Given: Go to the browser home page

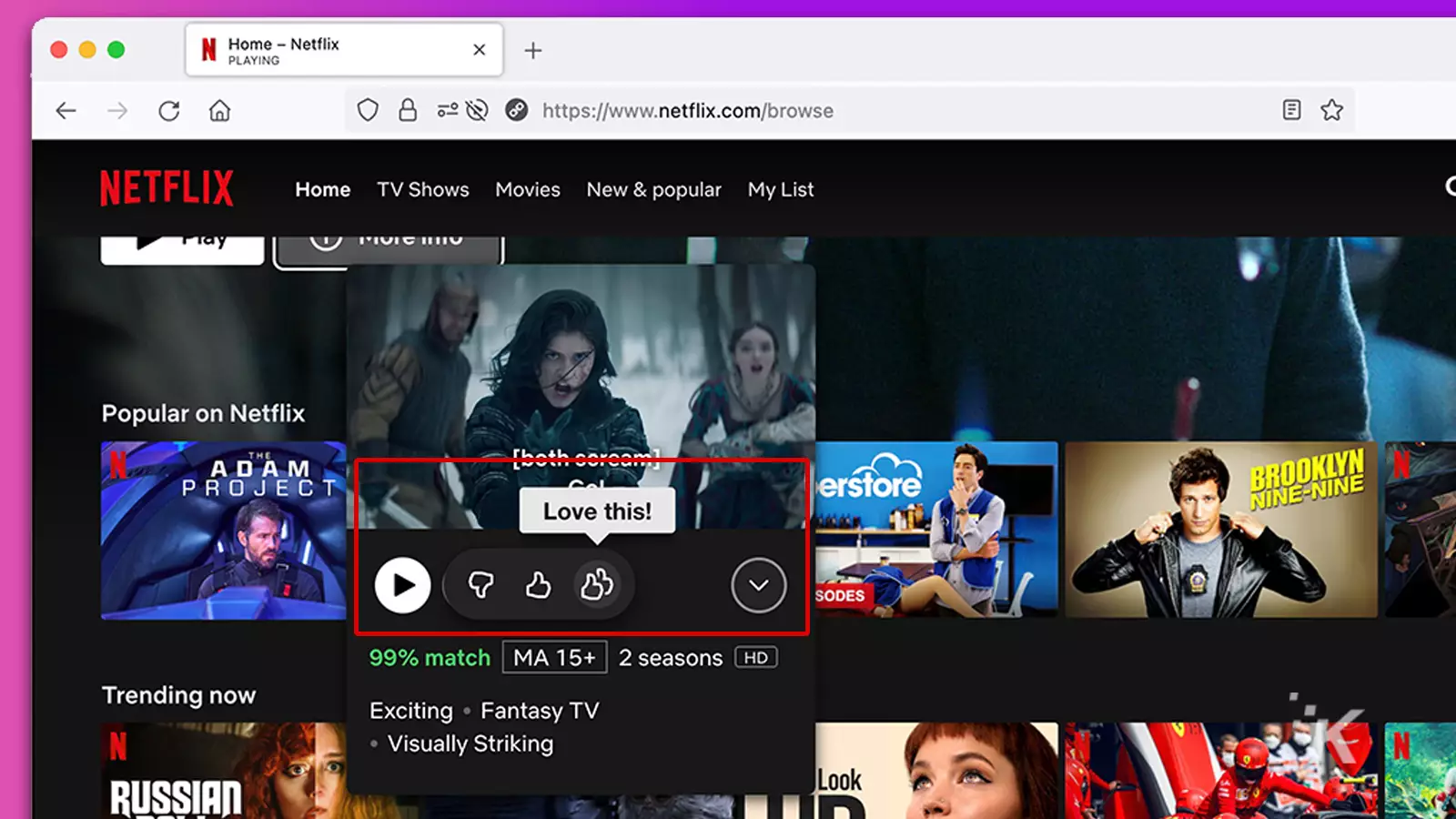Looking at the screenshot, I should click(x=220, y=111).
